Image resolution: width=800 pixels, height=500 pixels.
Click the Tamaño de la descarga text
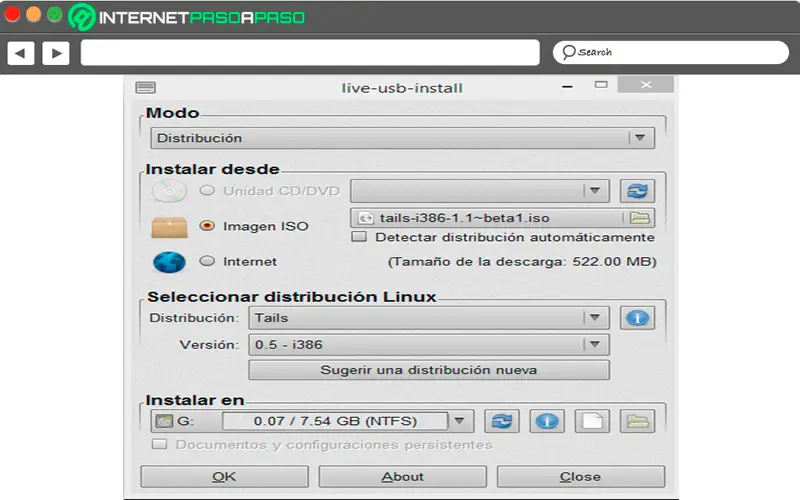pyautogui.click(x=522, y=262)
